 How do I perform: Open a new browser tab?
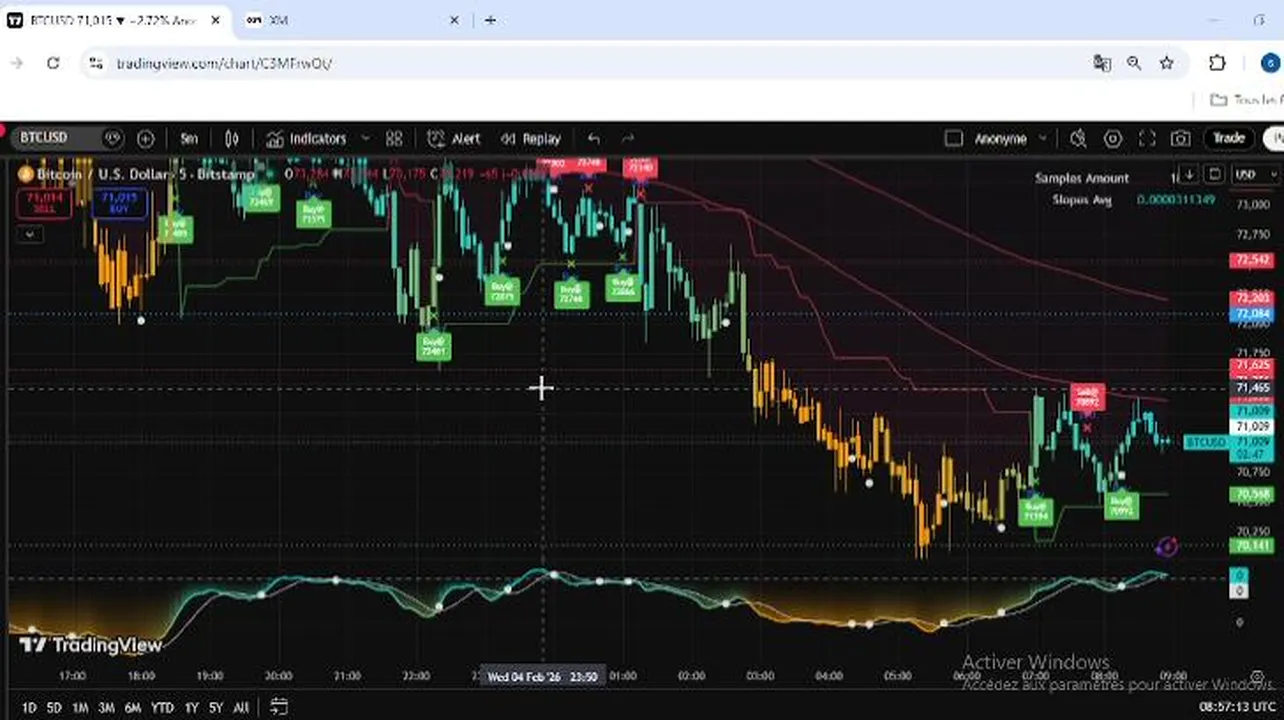tap(490, 20)
